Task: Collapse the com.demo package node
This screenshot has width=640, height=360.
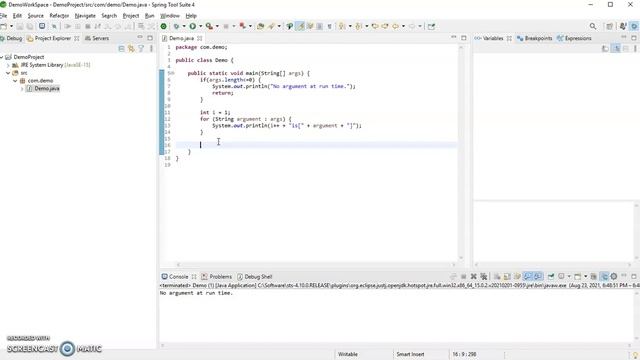Action: (15, 81)
